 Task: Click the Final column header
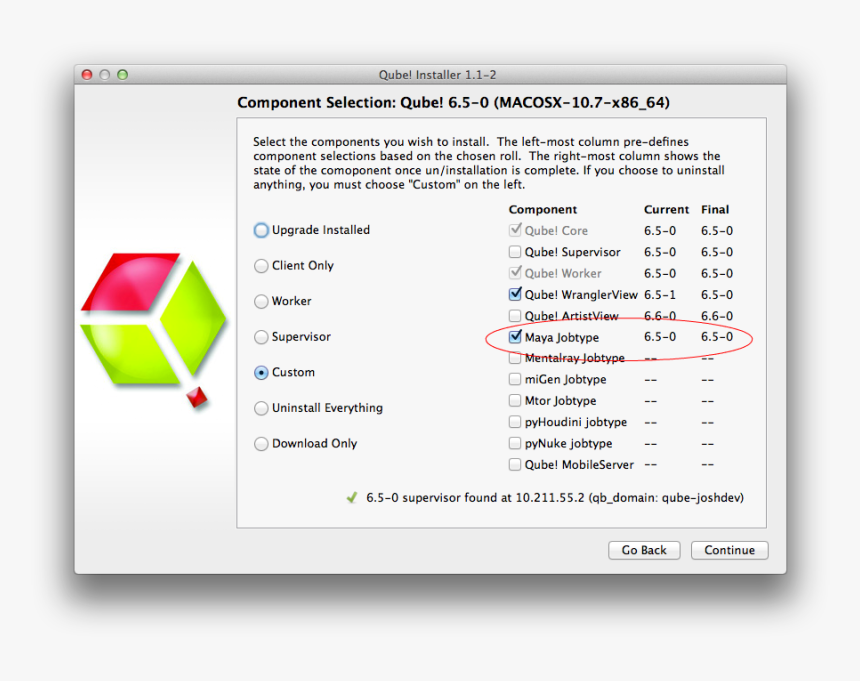[x=715, y=209]
